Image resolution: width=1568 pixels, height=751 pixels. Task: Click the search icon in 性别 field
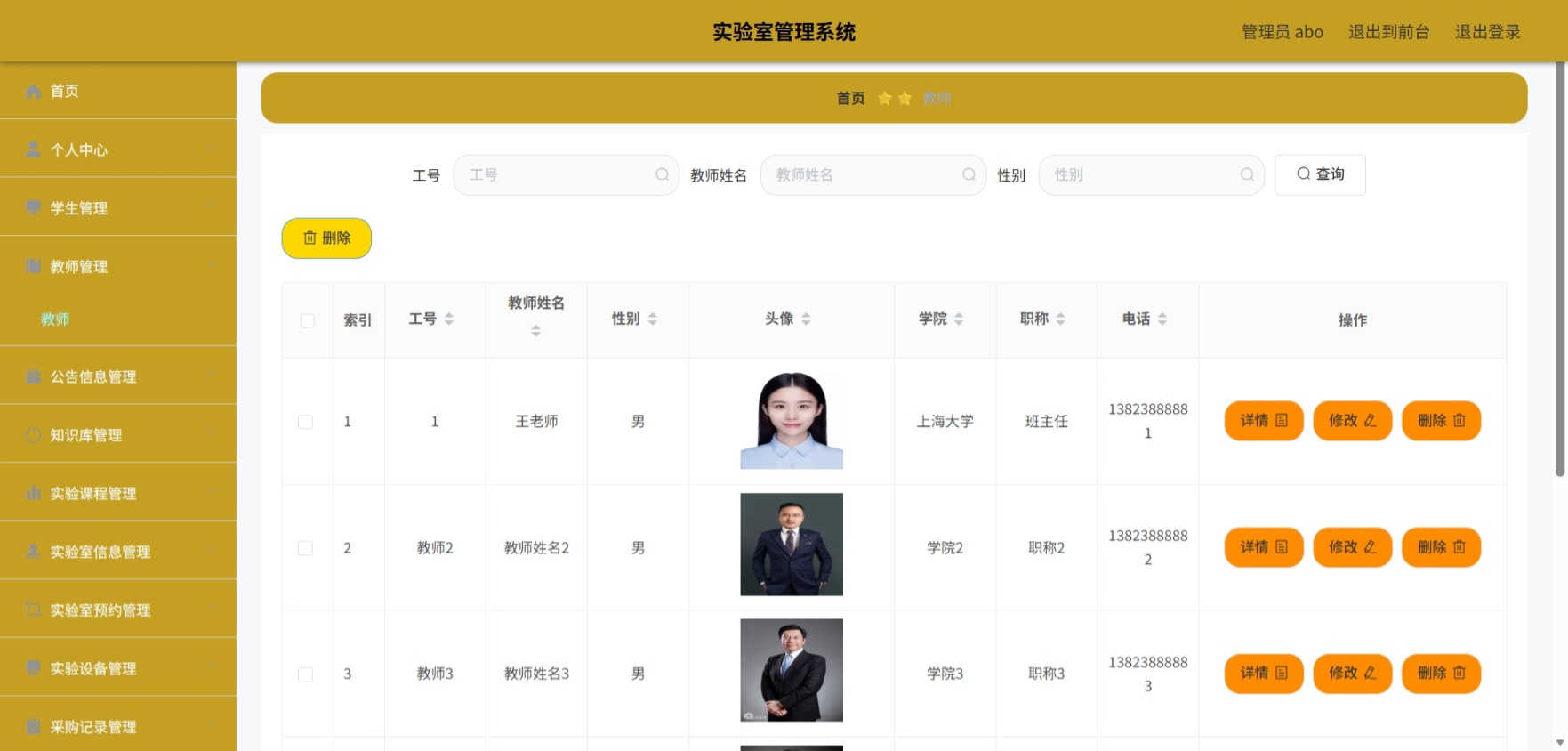pos(1247,174)
